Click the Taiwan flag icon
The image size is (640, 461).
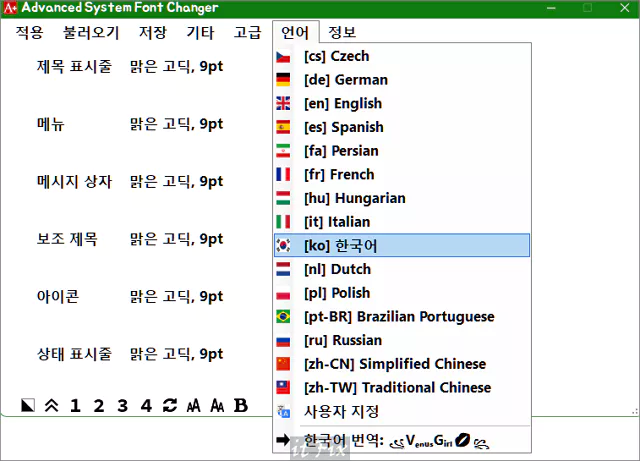(x=283, y=388)
